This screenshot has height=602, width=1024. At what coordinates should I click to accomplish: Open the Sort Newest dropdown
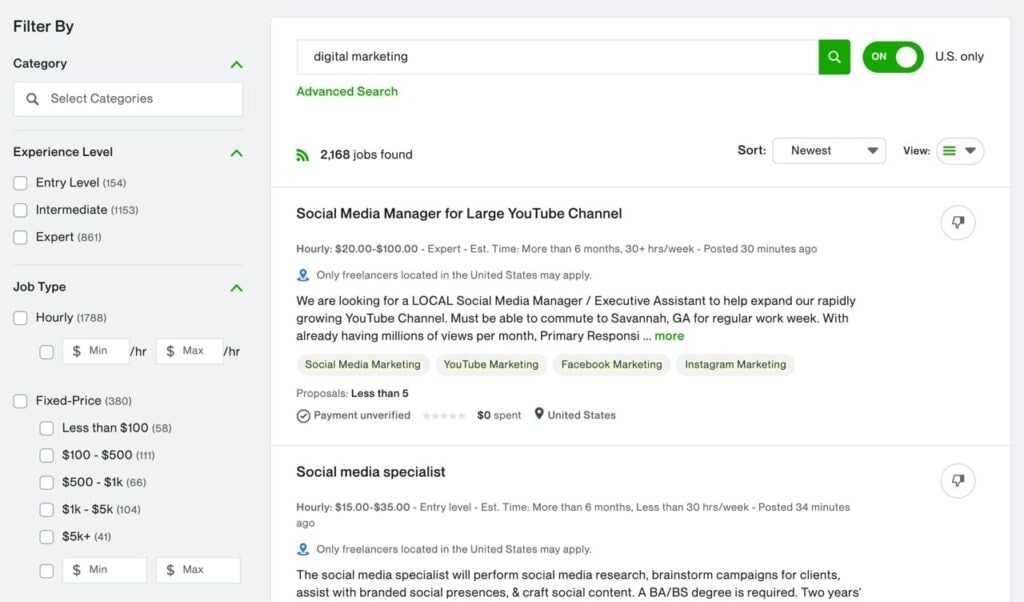(828, 150)
